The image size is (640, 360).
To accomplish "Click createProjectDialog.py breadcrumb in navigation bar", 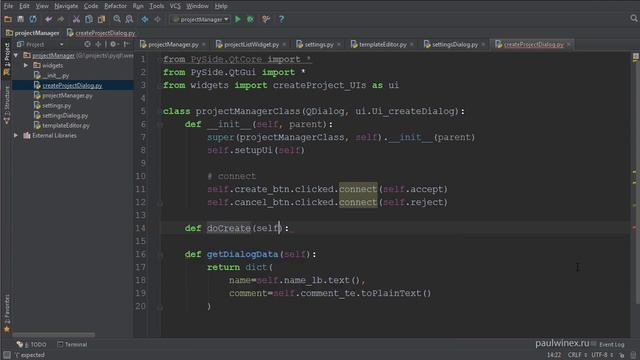I will coord(101,33).
